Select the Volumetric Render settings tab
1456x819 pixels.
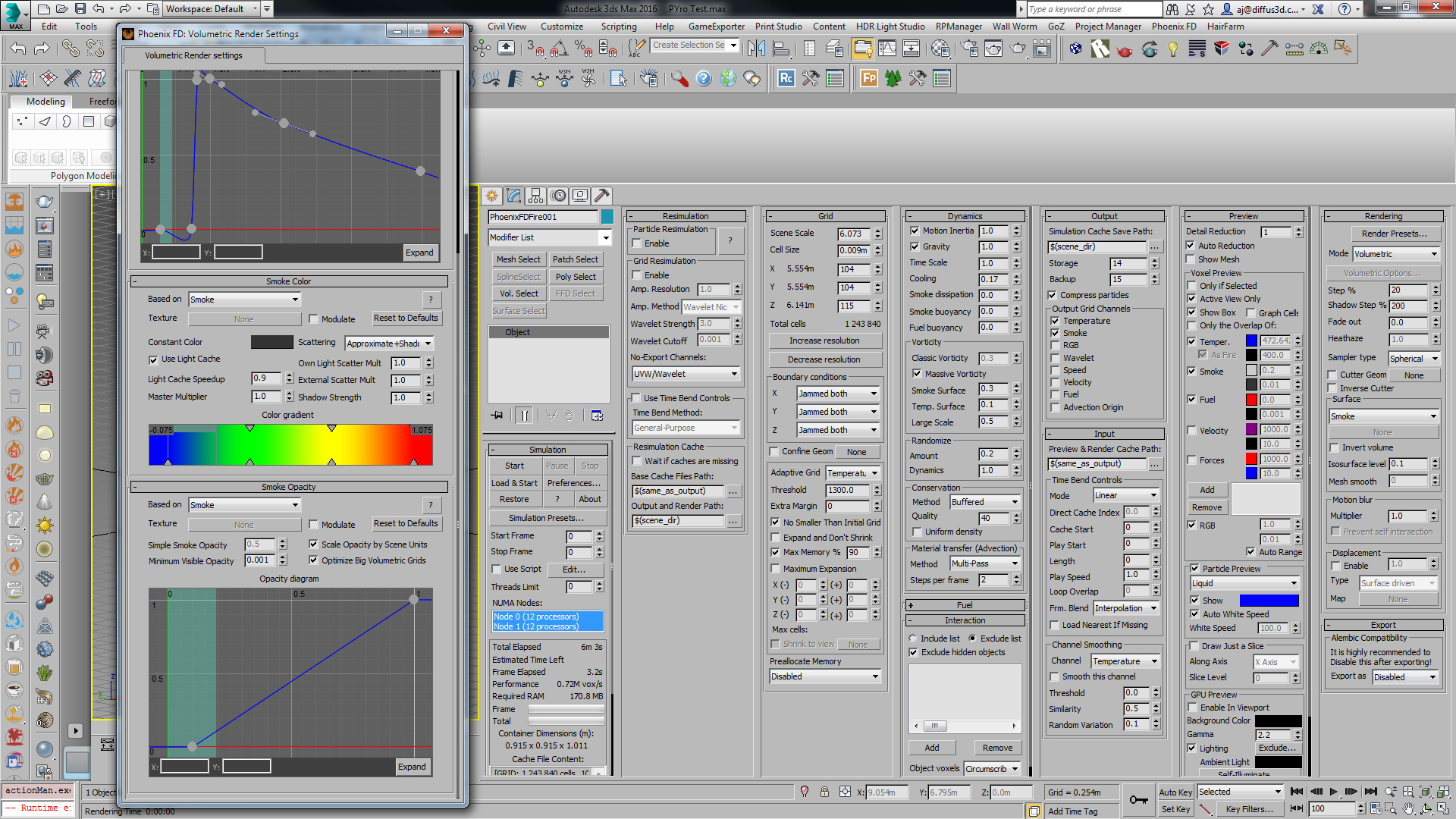click(194, 55)
